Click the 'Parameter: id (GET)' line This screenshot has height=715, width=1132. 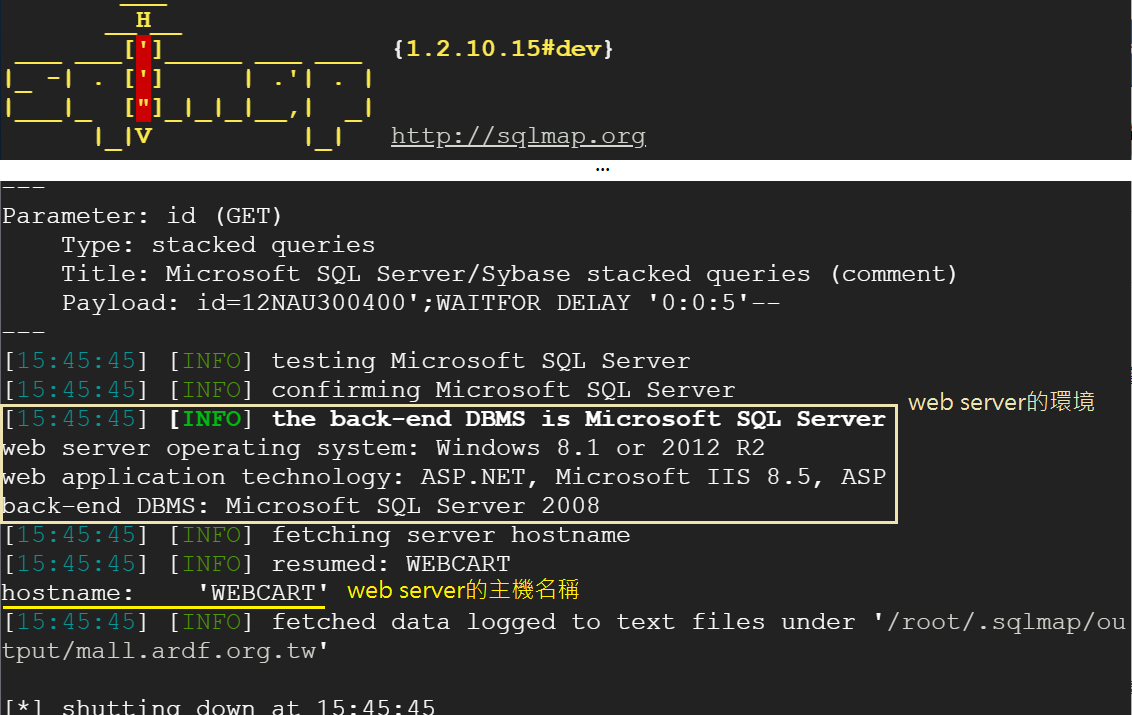coord(142,215)
